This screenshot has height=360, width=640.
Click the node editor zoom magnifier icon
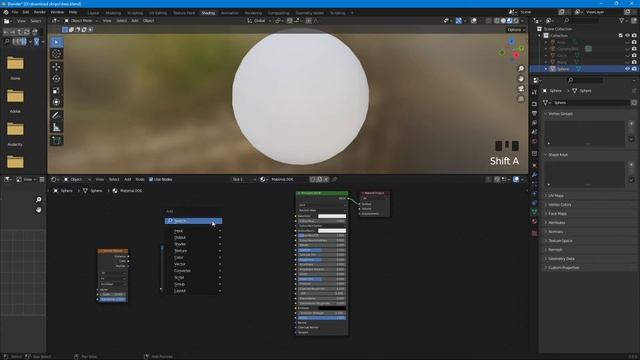38,200
